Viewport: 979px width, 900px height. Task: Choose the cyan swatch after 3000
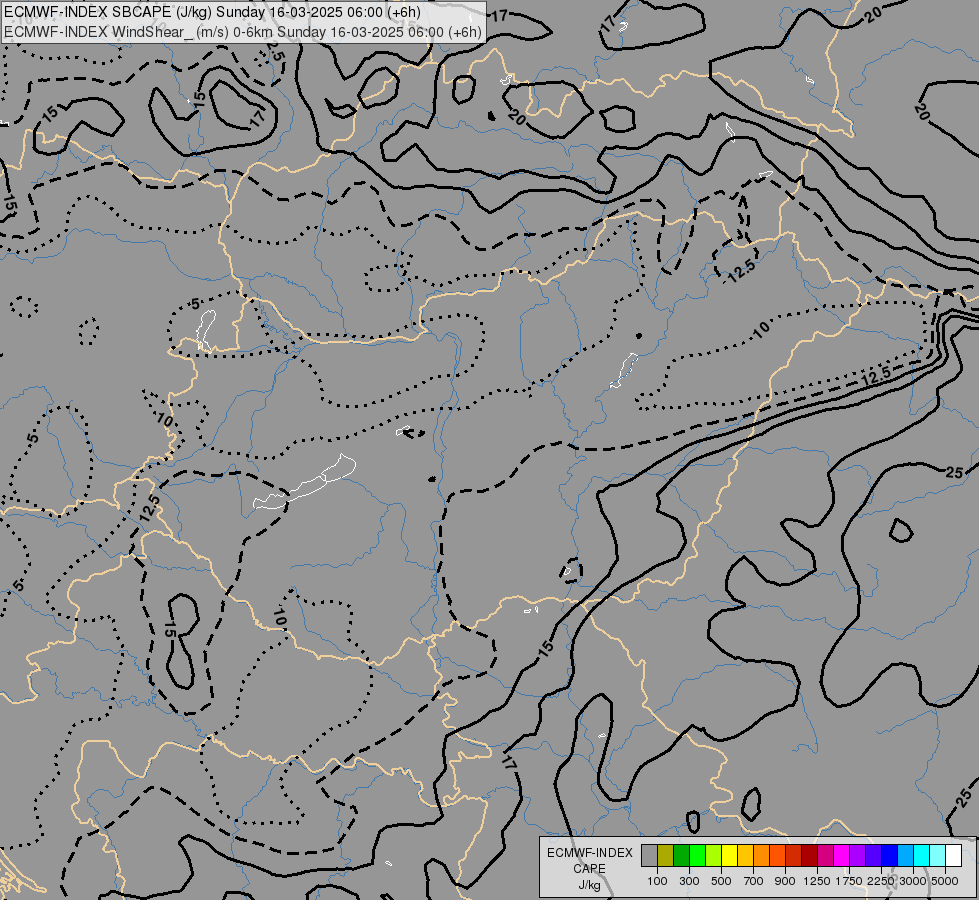(x=922, y=855)
